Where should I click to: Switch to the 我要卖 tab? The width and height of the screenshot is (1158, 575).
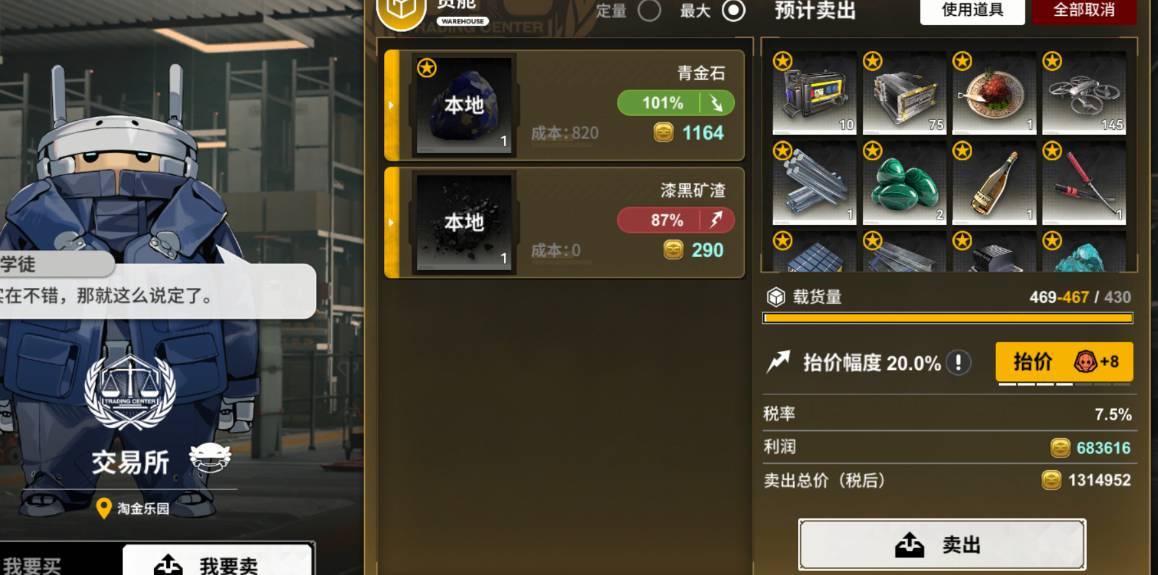point(218,561)
